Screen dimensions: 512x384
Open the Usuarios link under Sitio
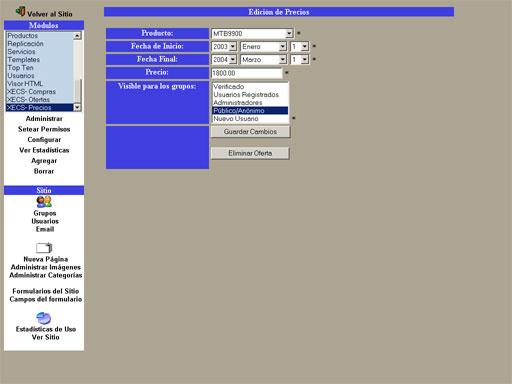(45, 221)
